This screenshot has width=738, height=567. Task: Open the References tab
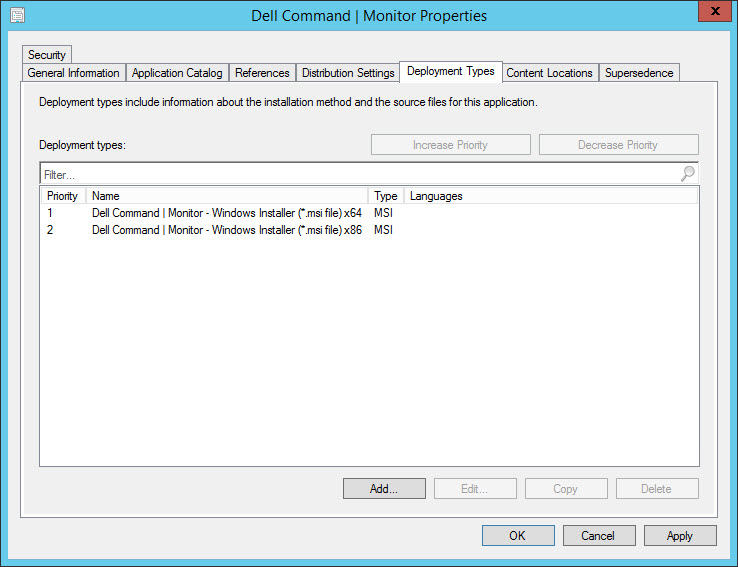click(262, 73)
